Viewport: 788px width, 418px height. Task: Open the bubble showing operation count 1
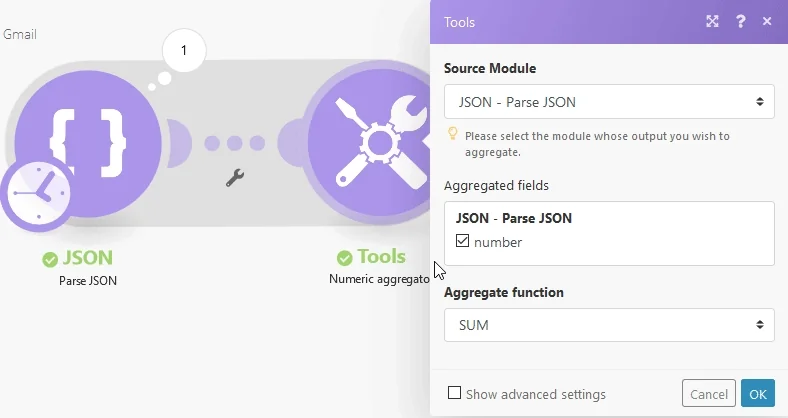tap(184, 50)
